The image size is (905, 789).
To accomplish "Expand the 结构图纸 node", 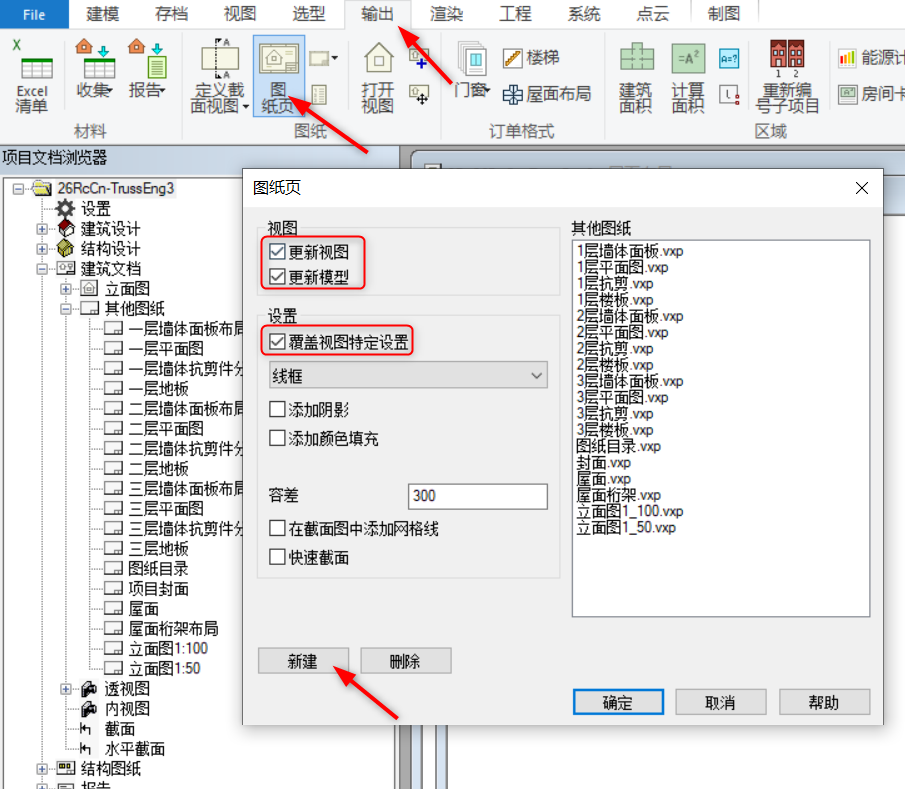I will pyautogui.click(x=42, y=769).
